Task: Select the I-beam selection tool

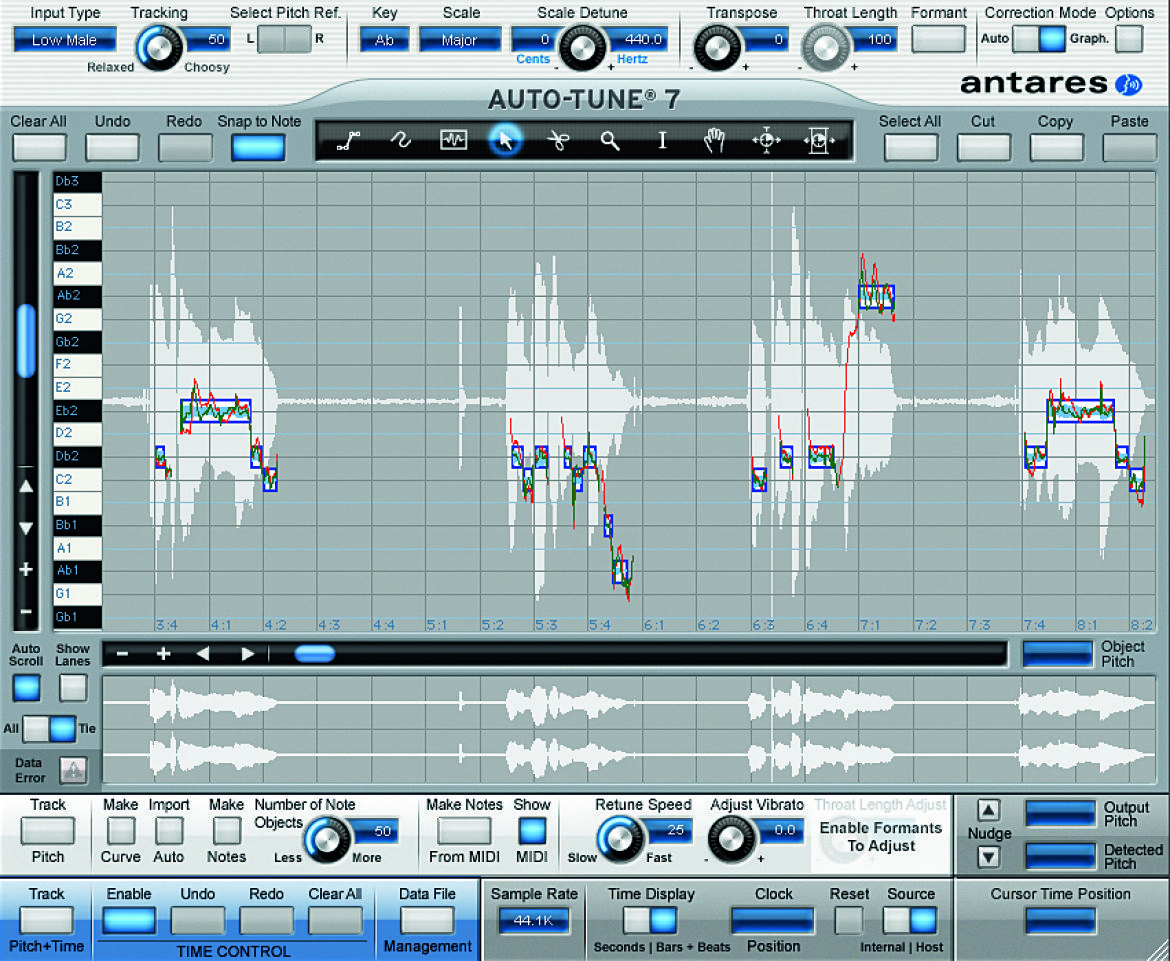Action: pyautogui.click(x=662, y=140)
